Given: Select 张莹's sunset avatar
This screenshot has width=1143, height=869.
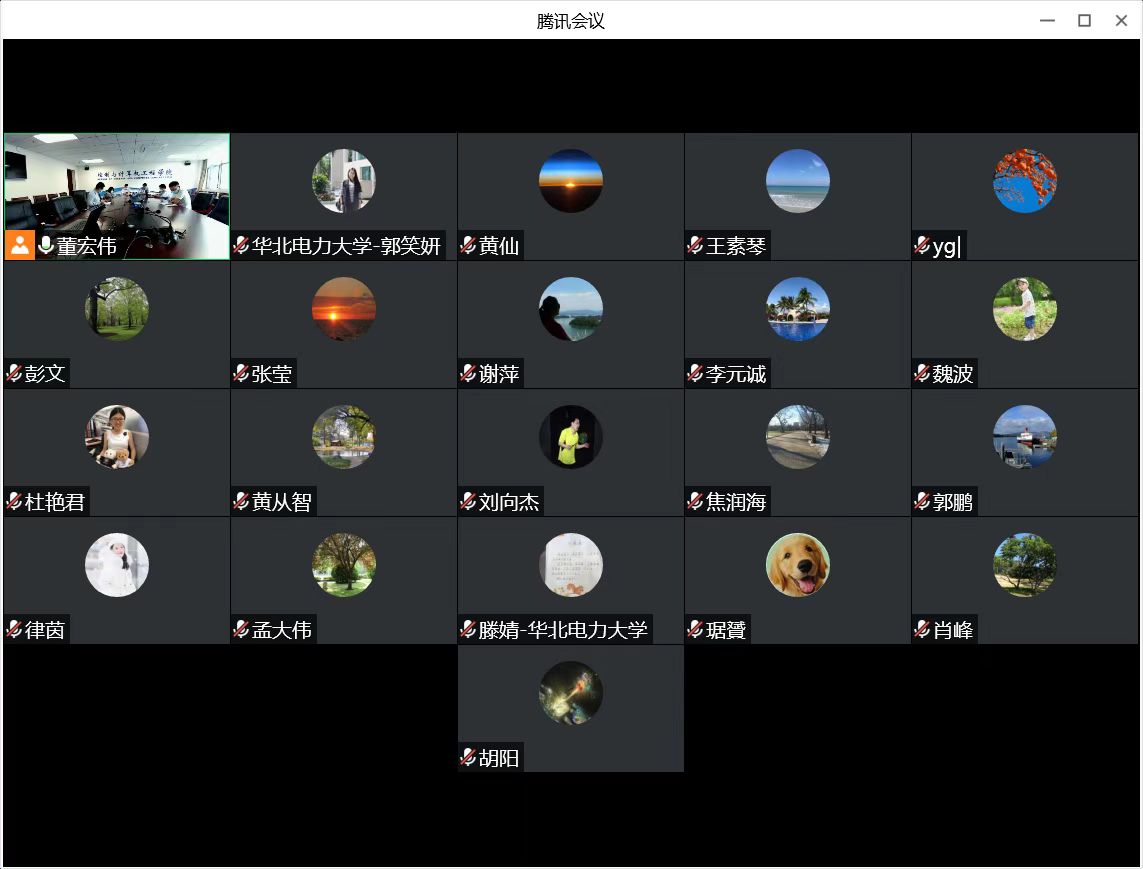Looking at the screenshot, I should point(344,309).
